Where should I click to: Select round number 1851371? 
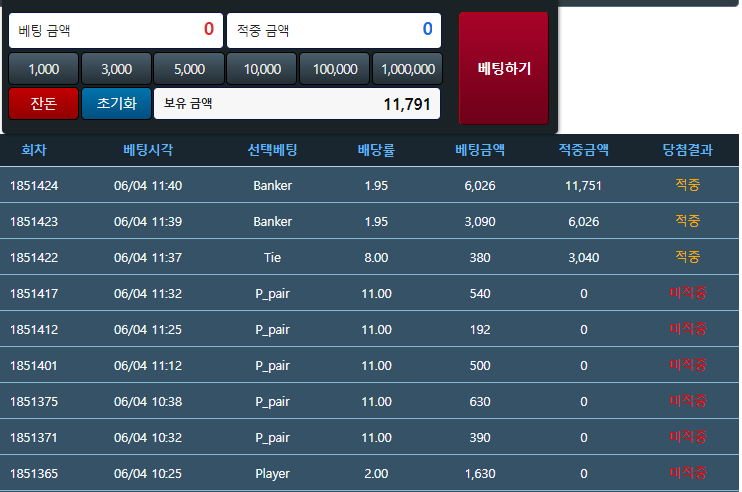click(34, 437)
